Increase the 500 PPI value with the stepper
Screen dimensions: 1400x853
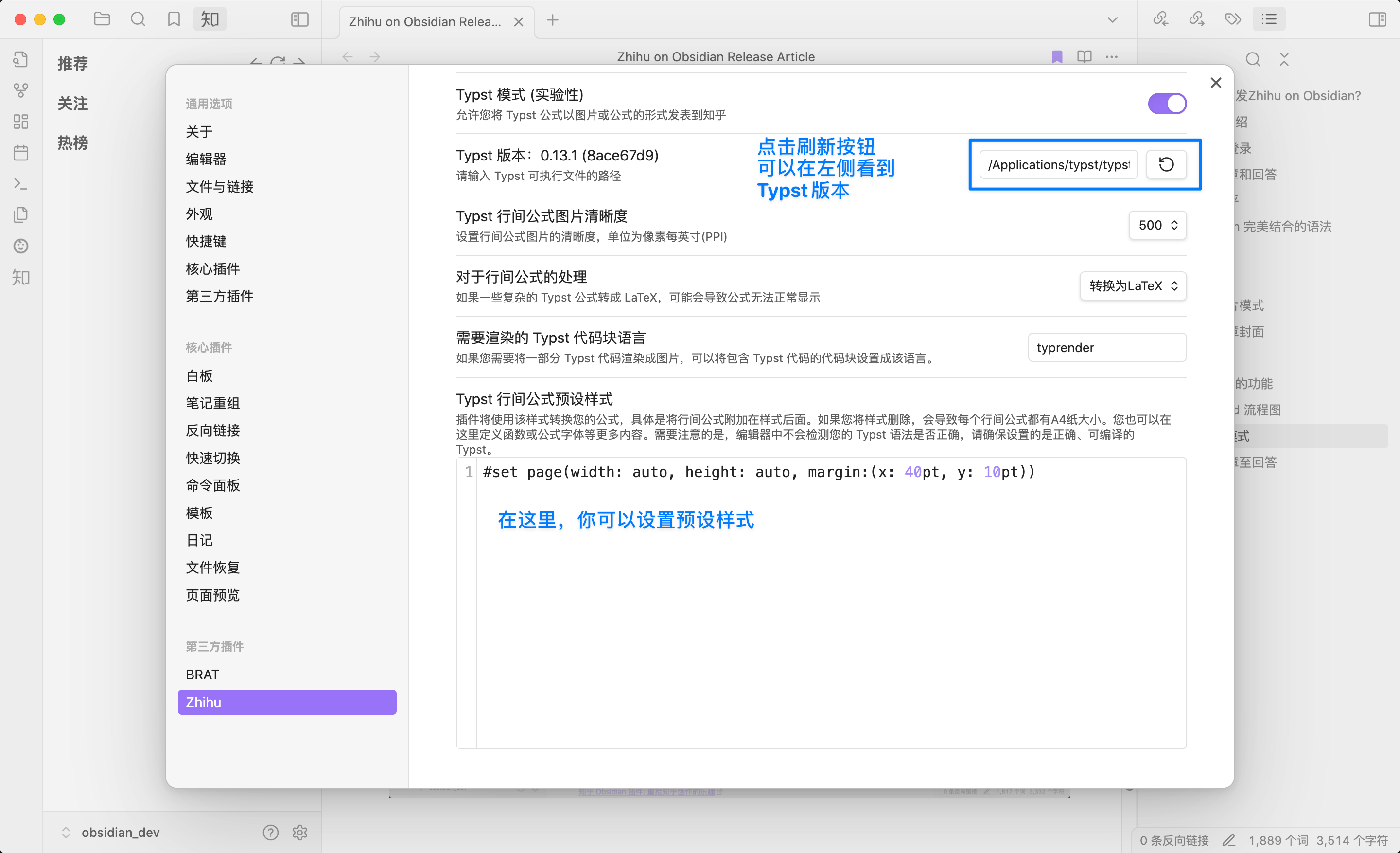[1175, 221]
